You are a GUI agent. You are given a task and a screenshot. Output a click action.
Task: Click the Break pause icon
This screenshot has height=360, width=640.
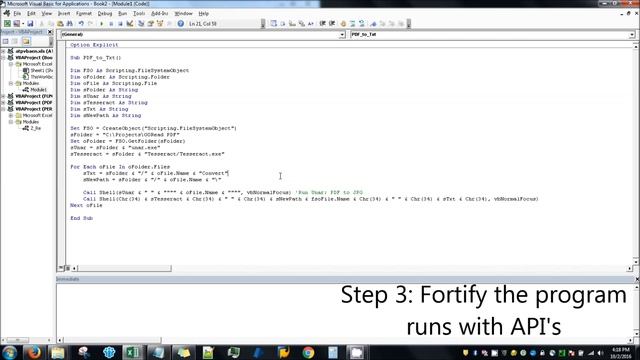111,24
